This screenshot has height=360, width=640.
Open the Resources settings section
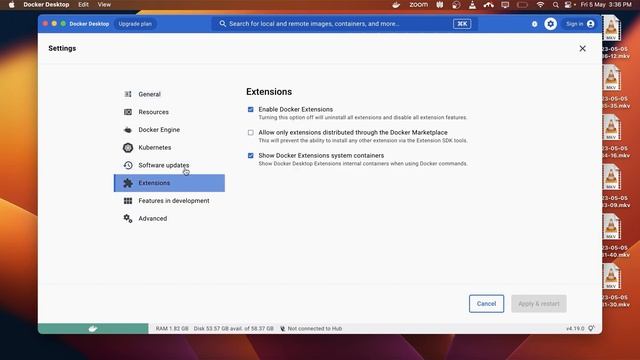pos(169,112)
